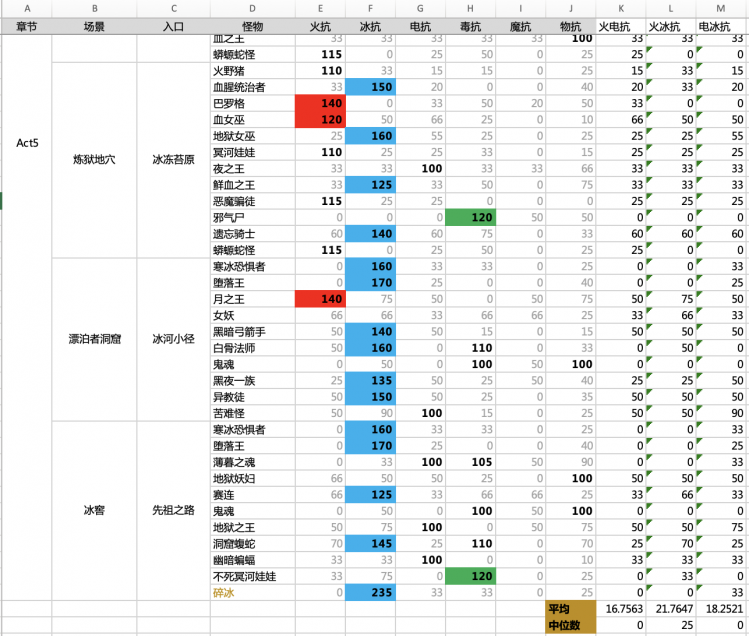Click the average value 18.2521
749x636 pixels.
pos(721,609)
